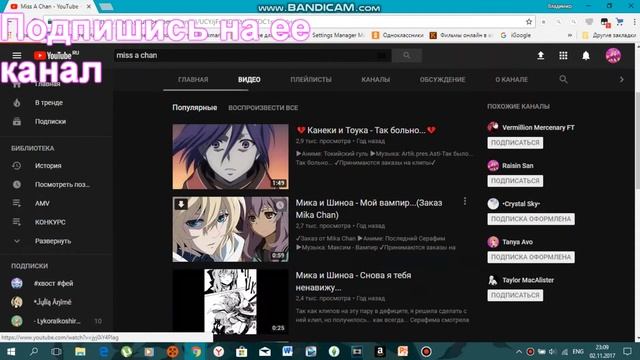Switch to КАНАЛЫ tab
This screenshot has width=640, height=360.
click(376, 80)
